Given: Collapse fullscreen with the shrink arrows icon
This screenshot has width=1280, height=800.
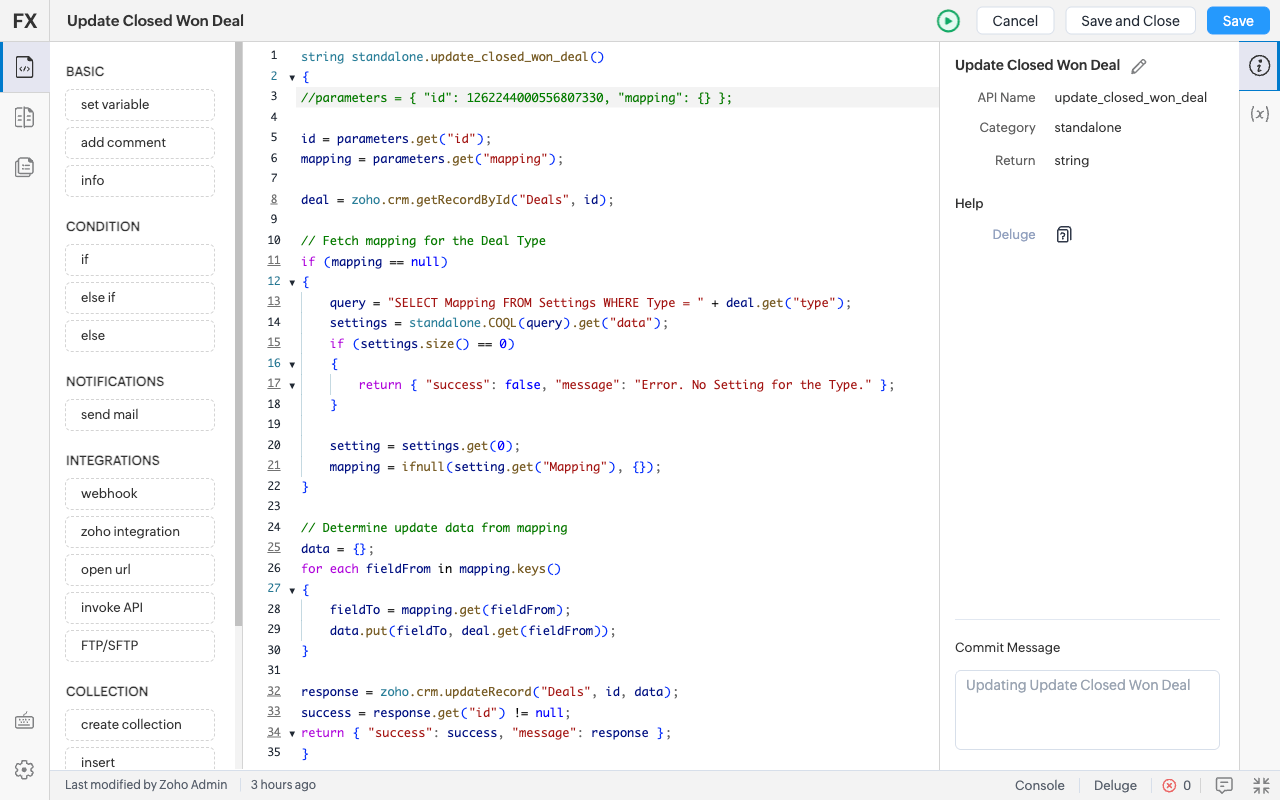Looking at the screenshot, I should [x=1261, y=786].
